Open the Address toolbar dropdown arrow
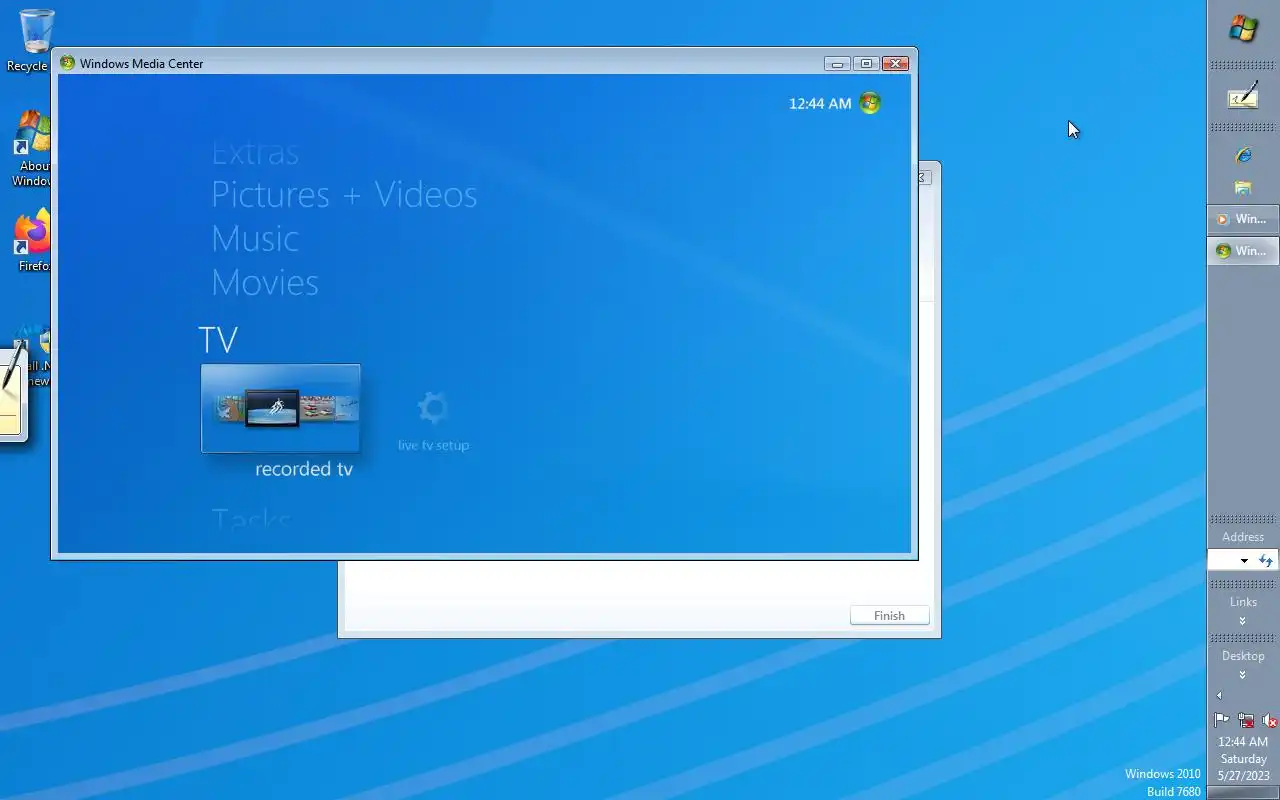The height and width of the screenshot is (800, 1280). 1244,561
